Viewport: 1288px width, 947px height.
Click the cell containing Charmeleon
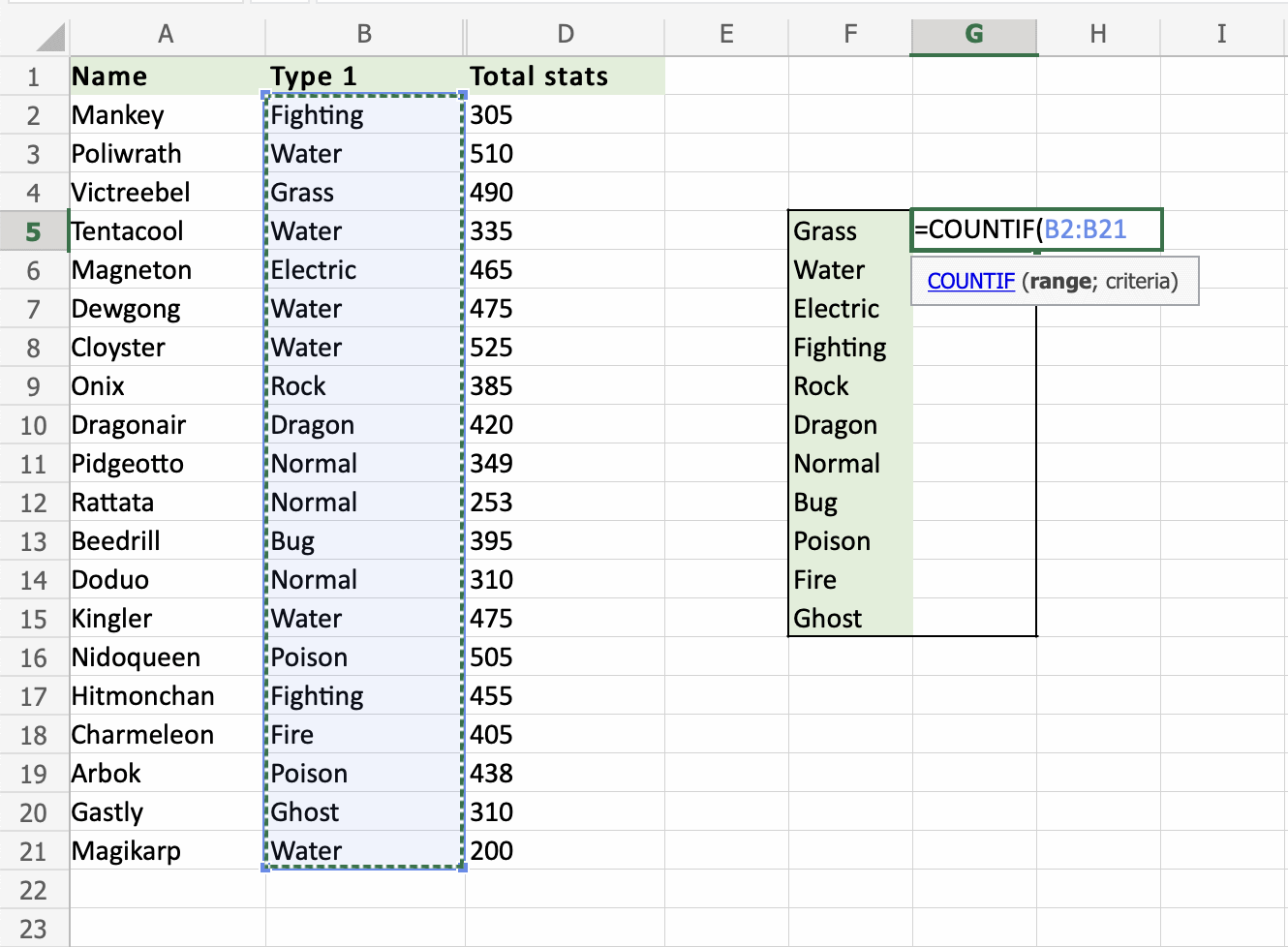pyautogui.click(x=167, y=735)
